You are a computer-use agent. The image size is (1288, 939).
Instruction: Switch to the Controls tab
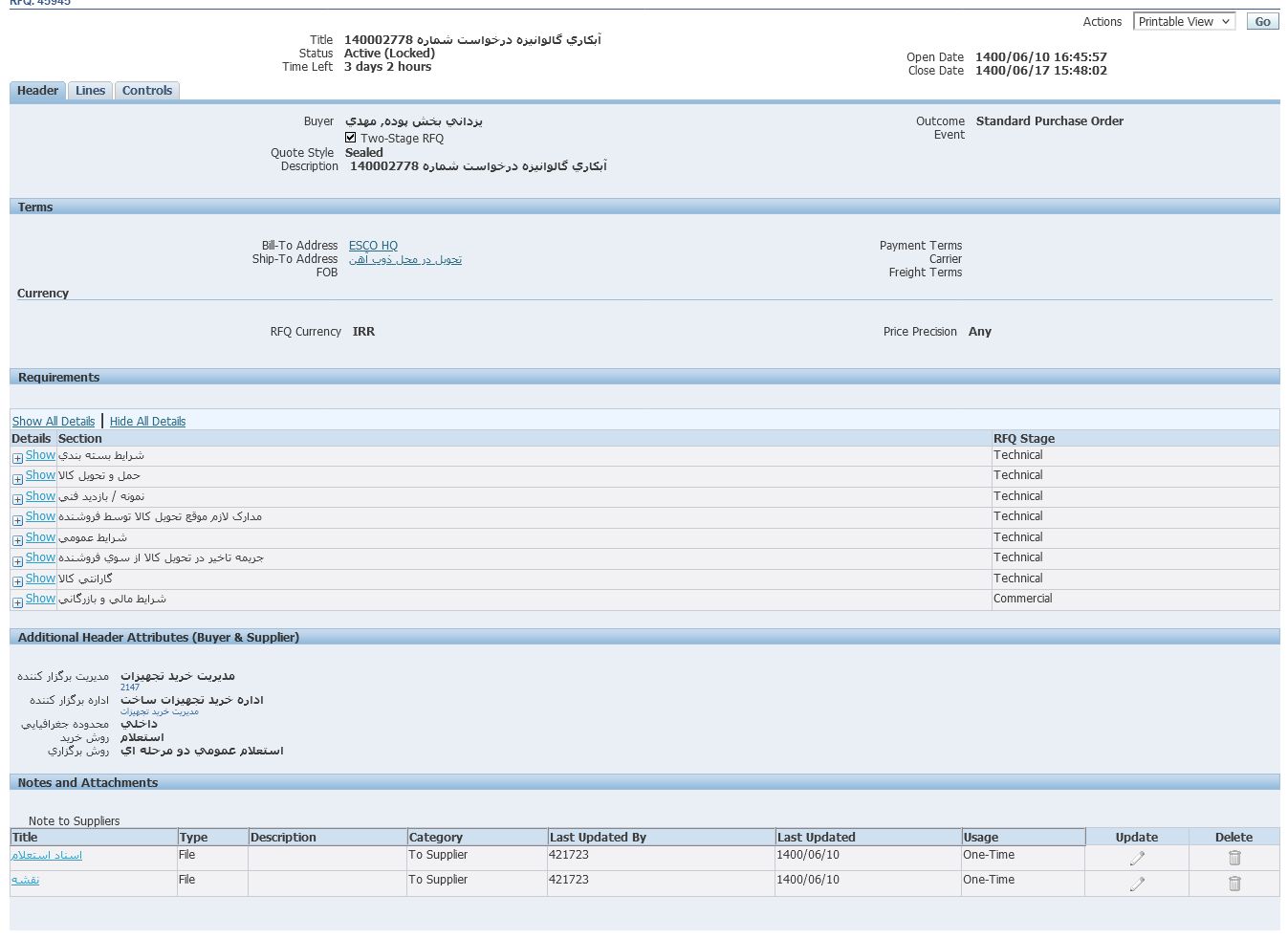pyautogui.click(x=146, y=91)
